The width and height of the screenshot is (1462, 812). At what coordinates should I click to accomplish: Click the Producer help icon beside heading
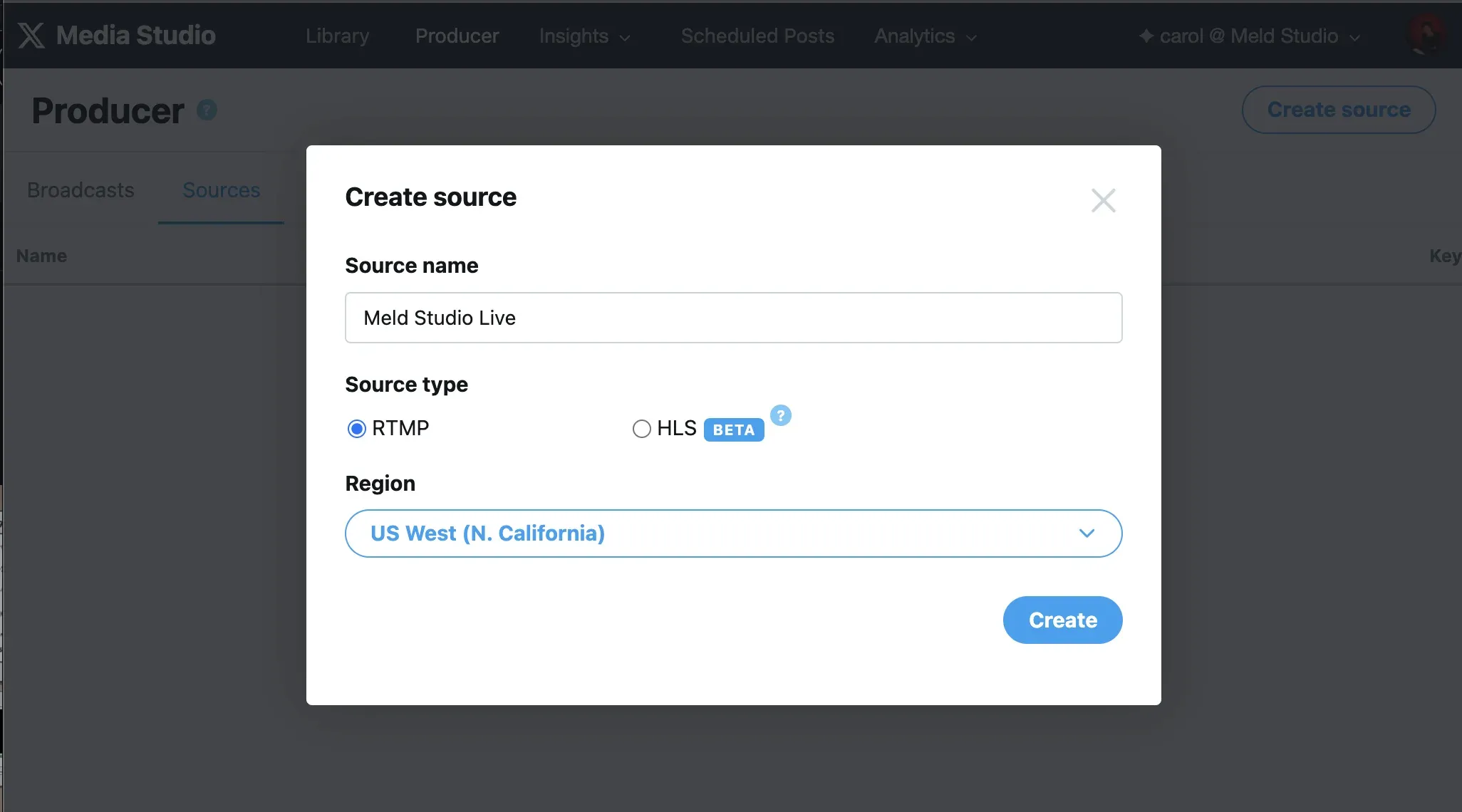click(207, 110)
